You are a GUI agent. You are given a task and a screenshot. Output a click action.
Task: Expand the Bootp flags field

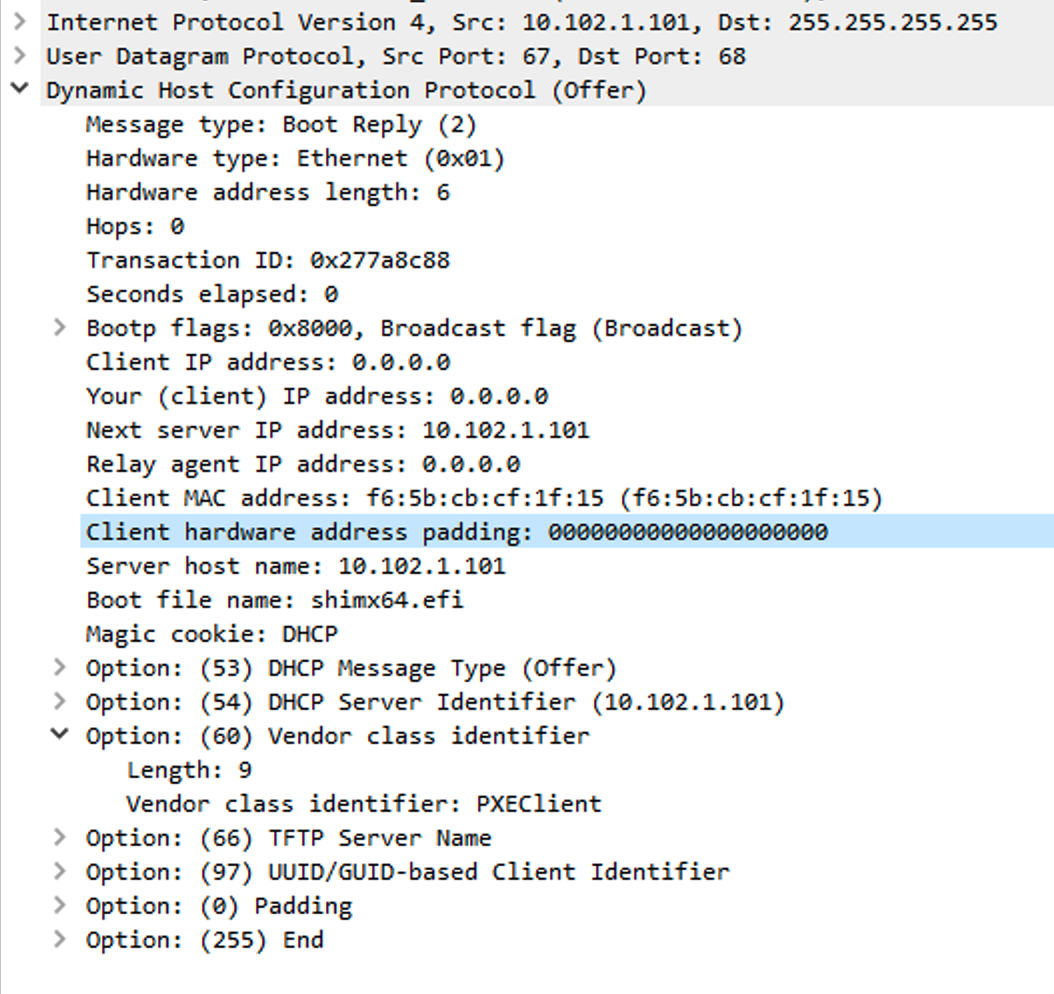pyautogui.click(x=60, y=328)
